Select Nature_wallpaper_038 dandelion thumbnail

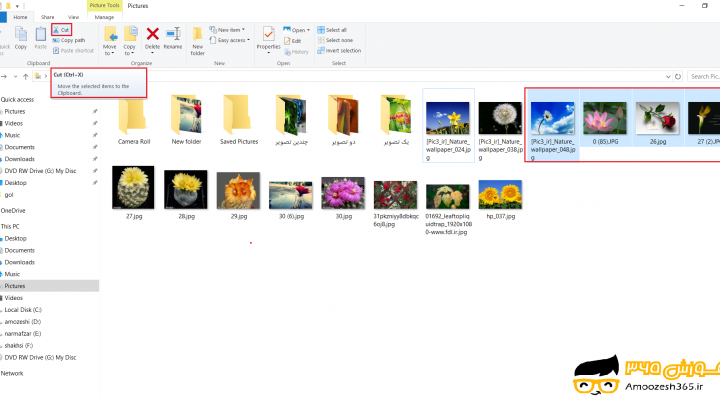click(500, 118)
